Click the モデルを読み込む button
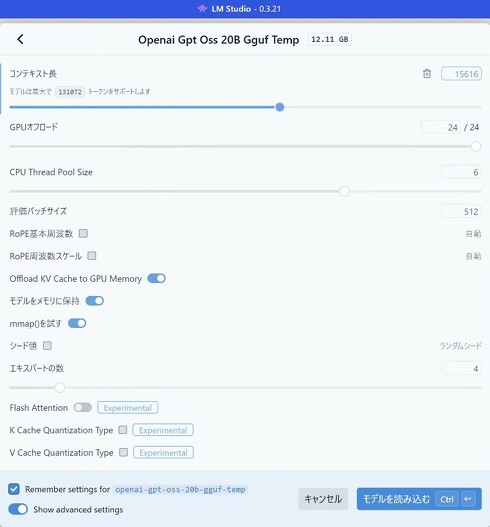The width and height of the screenshot is (490, 527). pos(419,499)
